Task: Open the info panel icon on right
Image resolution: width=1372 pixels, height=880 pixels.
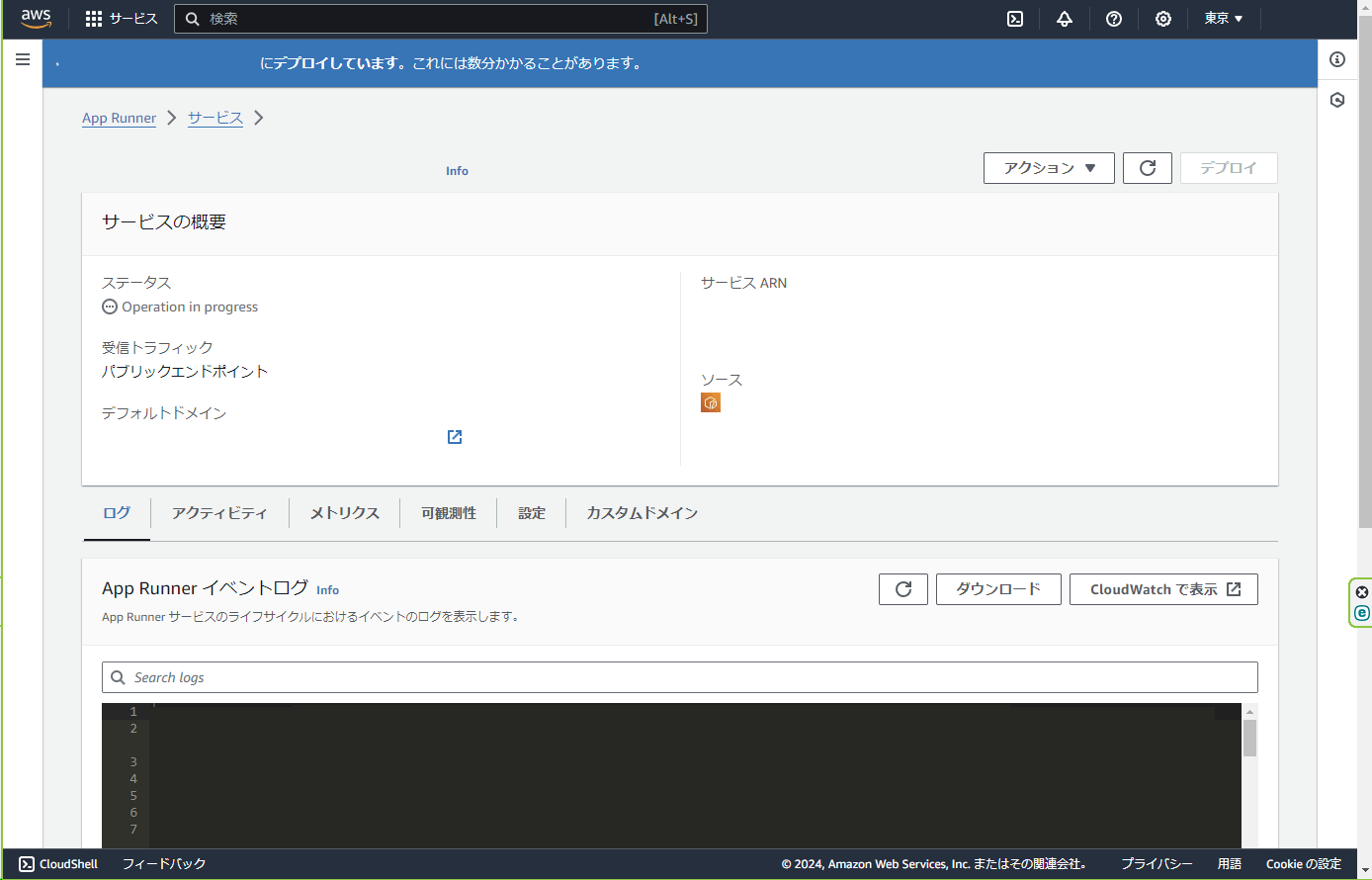Action: tap(1337, 59)
